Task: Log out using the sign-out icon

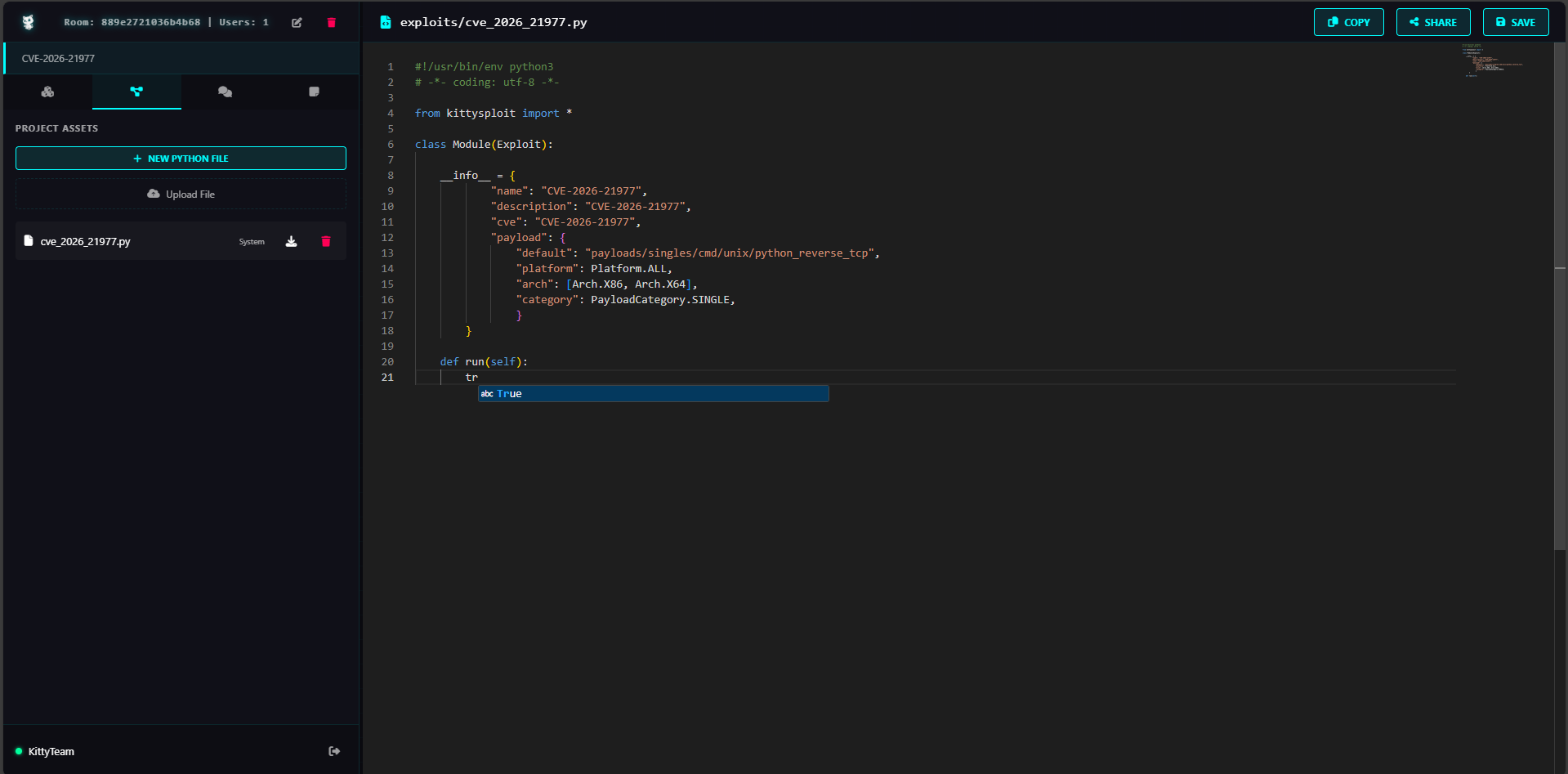Action: (x=334, y=751)
